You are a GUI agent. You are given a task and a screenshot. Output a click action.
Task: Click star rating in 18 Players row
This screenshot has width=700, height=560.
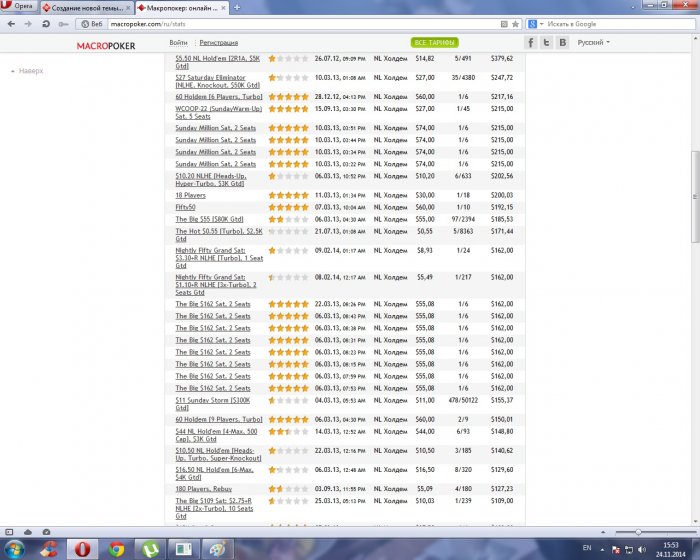[x=288, y=195]
